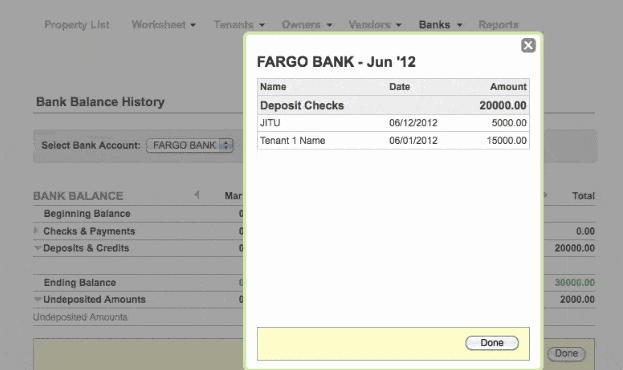Select the Tenant 1 Name deposit row

point(393,140)
